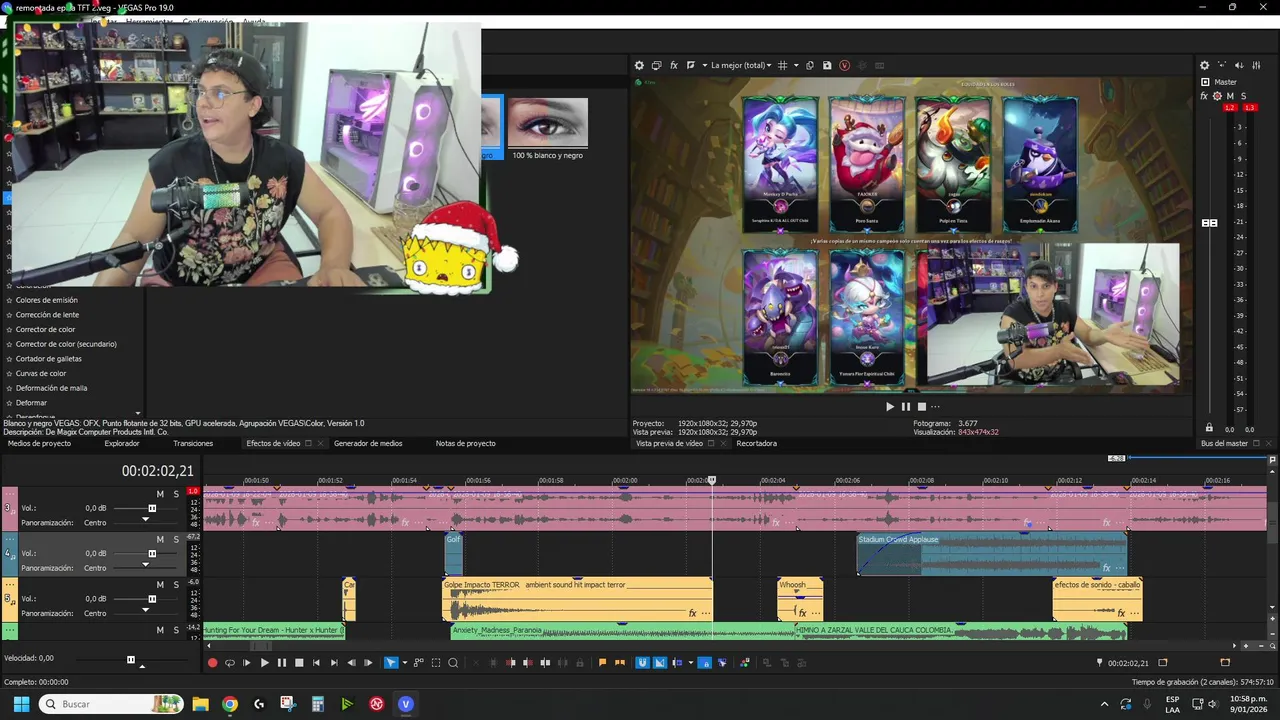
Task: Open 'La mejor (total)' preview quality dropdown
Action: pyautogui.click(x=741, y=65)
